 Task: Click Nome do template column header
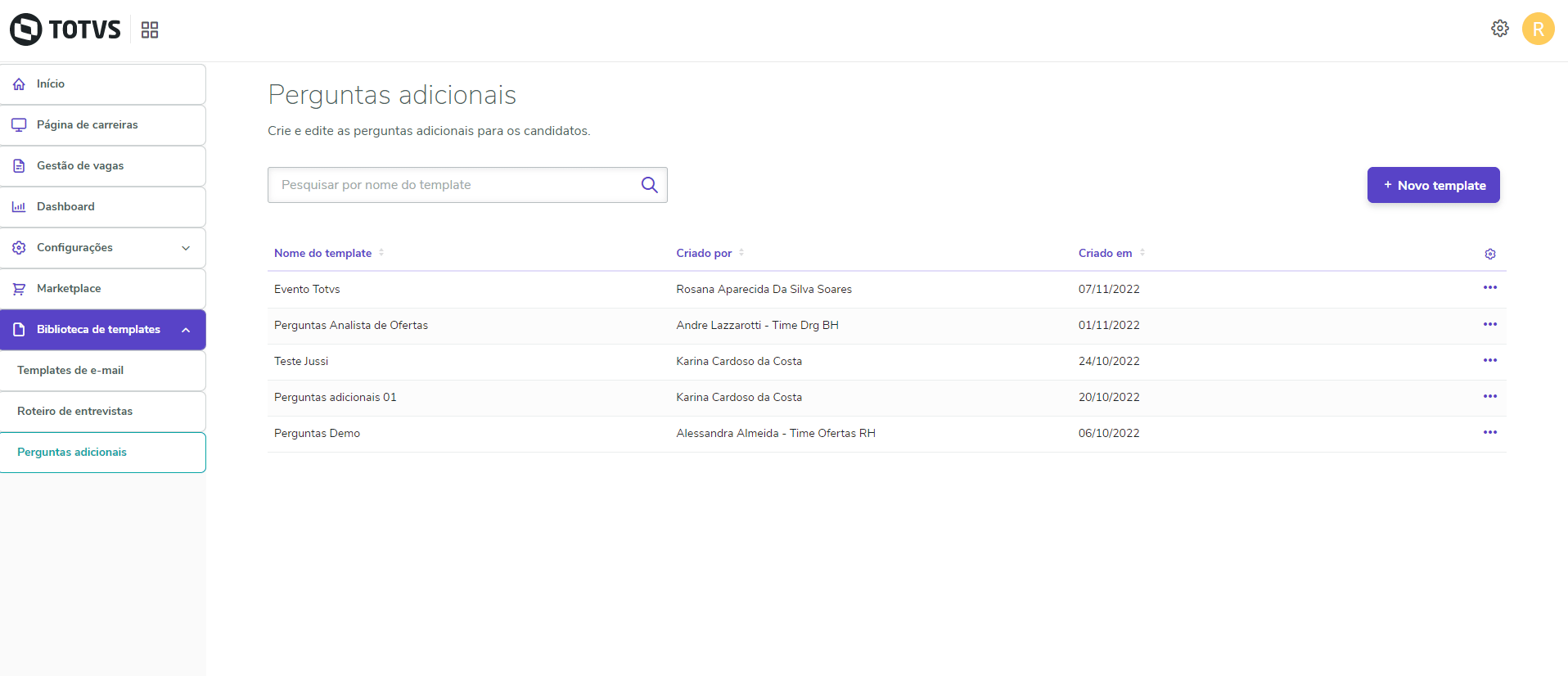[323, 254]
